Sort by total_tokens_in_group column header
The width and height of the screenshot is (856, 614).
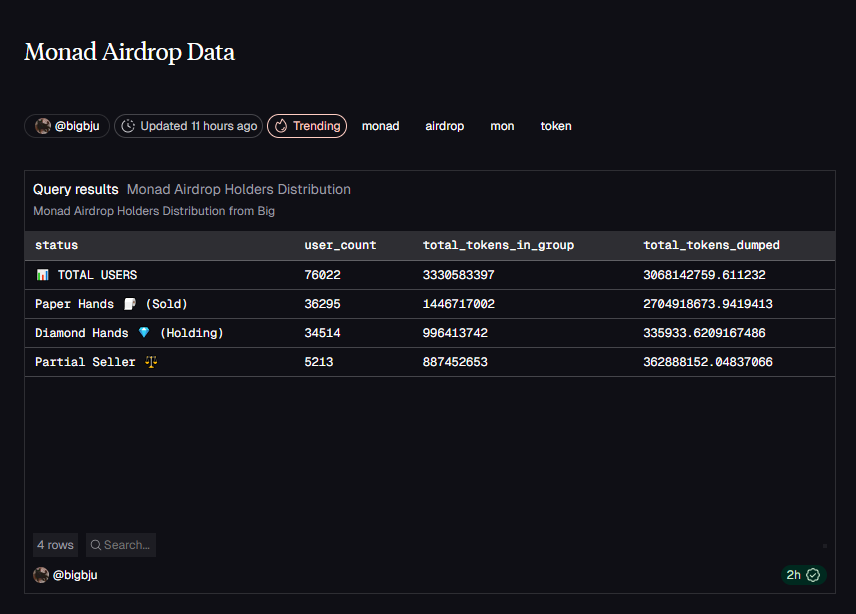tap(498, 245)
